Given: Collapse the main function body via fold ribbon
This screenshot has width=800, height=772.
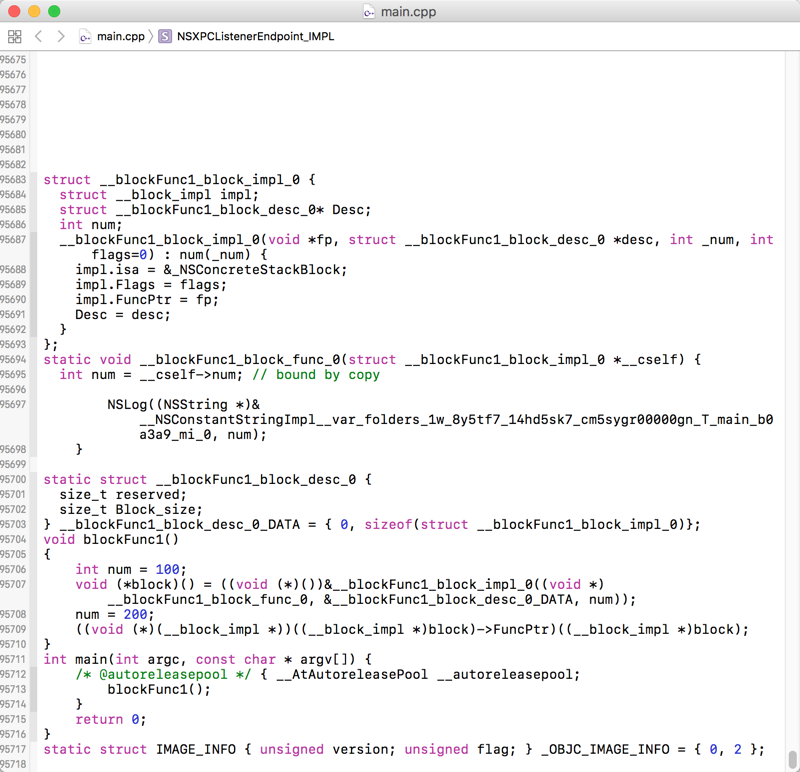Looking at the screenshot, I should [x=33, y=659].
